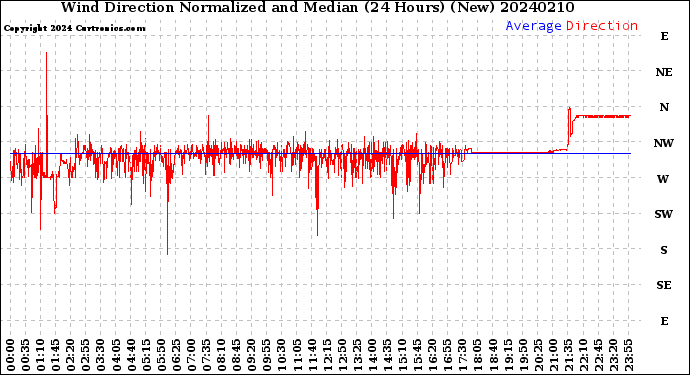Click the 23:20 time label
Image resolution: width=690 pixels, height=375 pixels.
[613, 355]
